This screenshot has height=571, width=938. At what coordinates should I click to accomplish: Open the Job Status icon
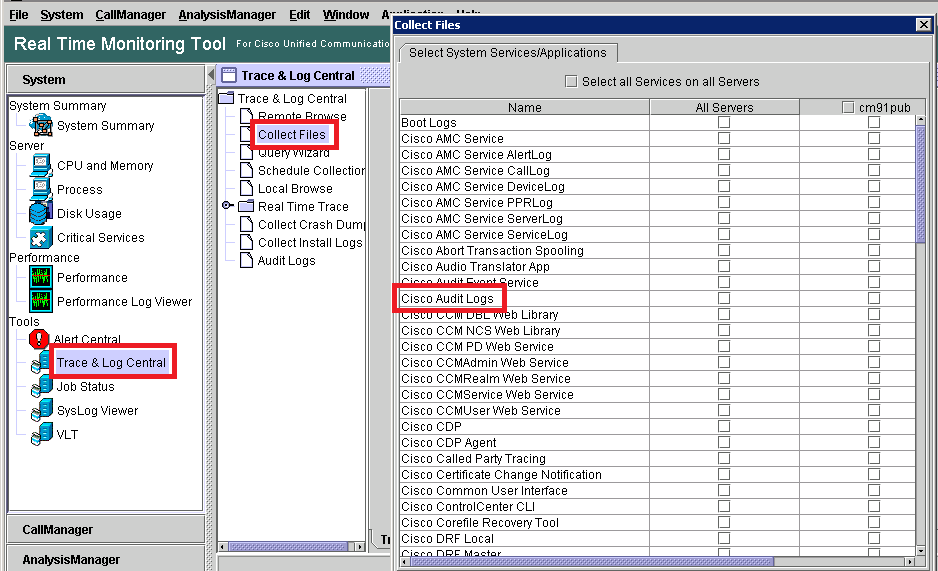[42, 386]
